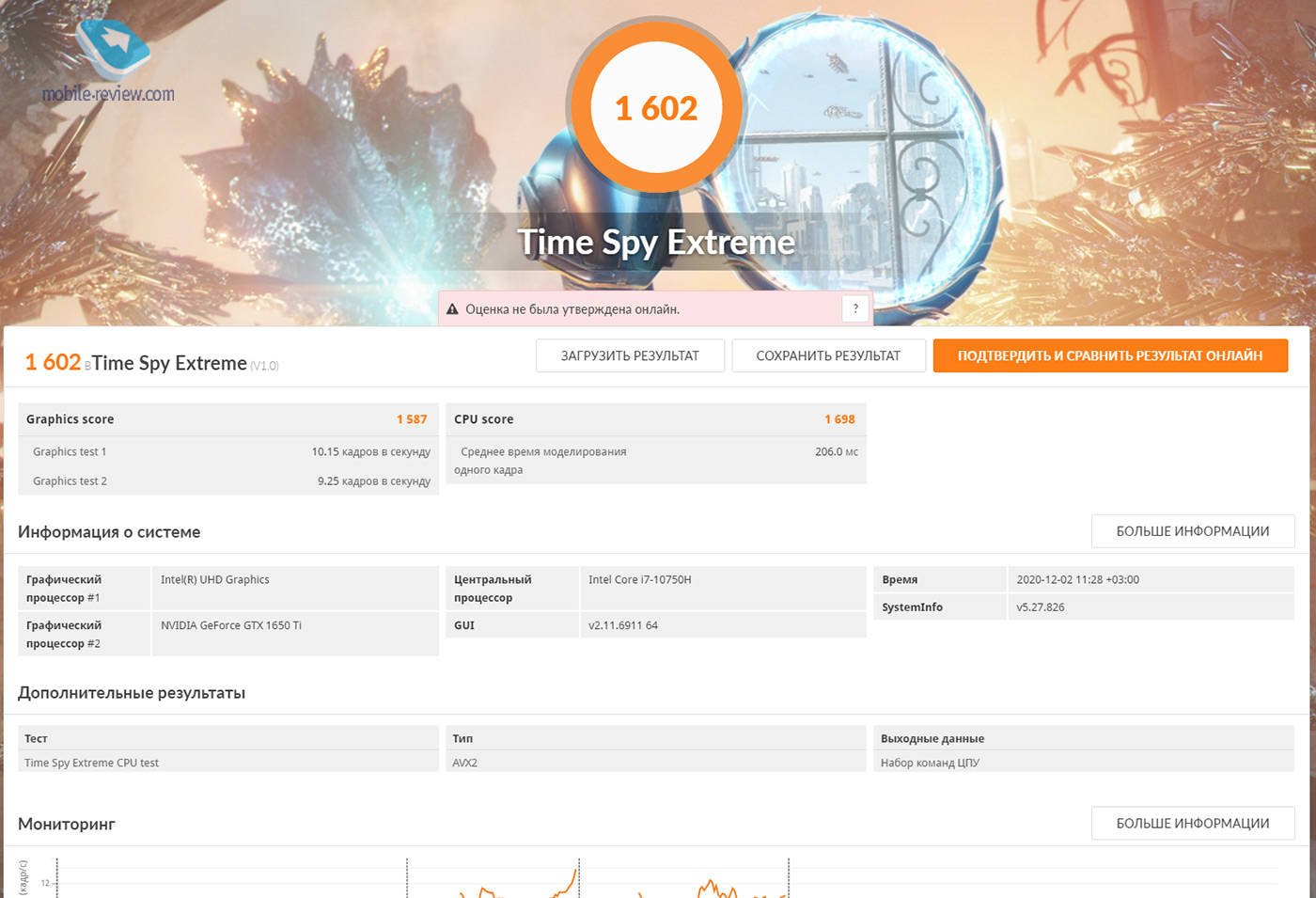
Task: Click the NVIDIA GeForce GTX 1650 Ti entry
Action: [x=231, y=625]
